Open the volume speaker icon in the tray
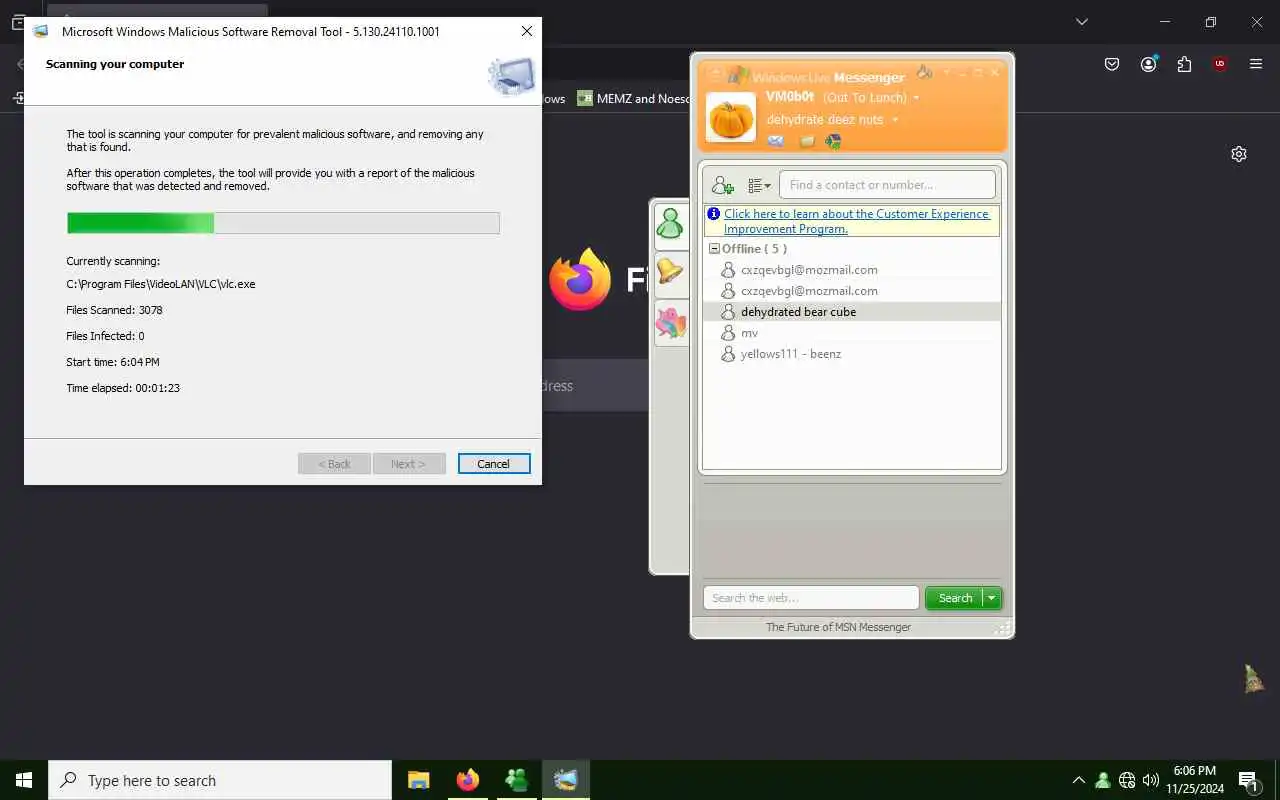 pyautogui.click(x=1151, y=780)
